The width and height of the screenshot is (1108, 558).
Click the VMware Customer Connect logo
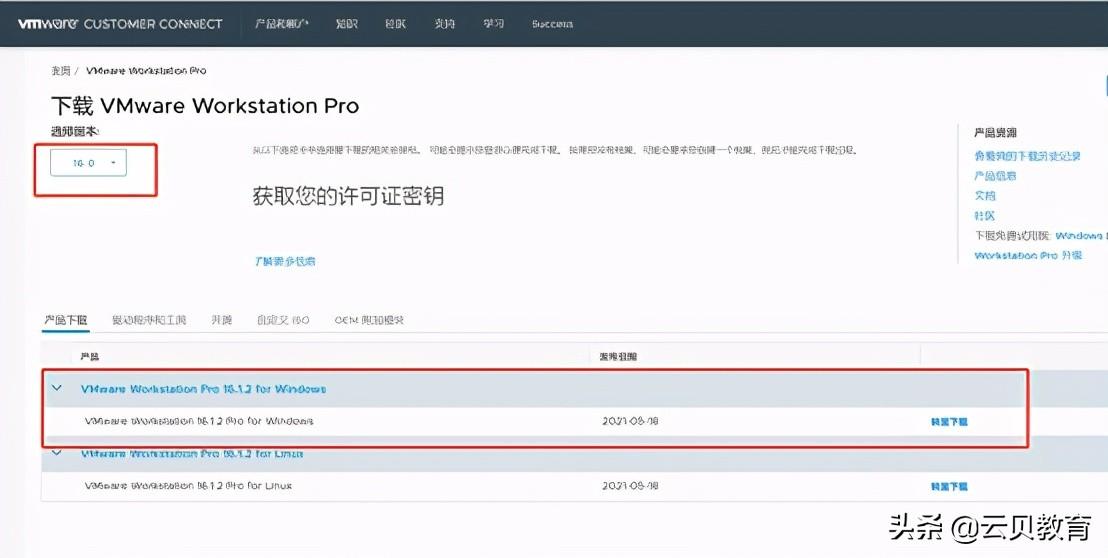coord(120,23)
